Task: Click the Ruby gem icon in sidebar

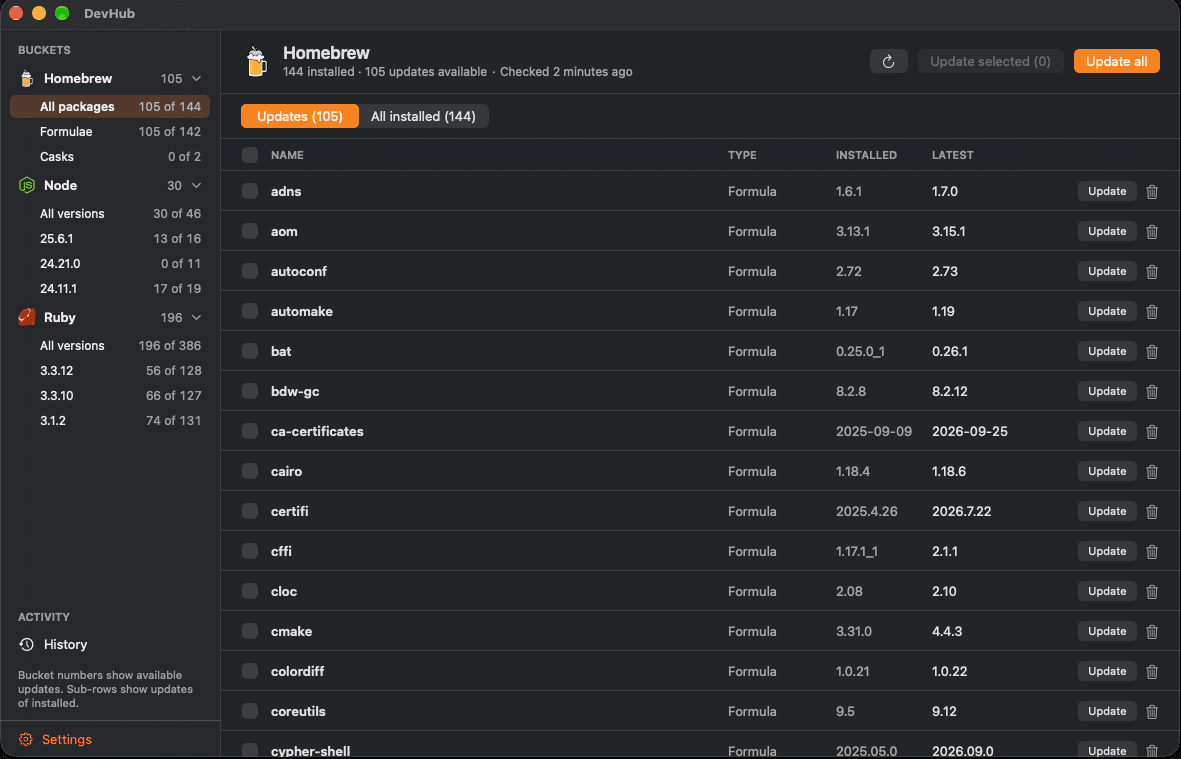Action: (x=26, y=317)
